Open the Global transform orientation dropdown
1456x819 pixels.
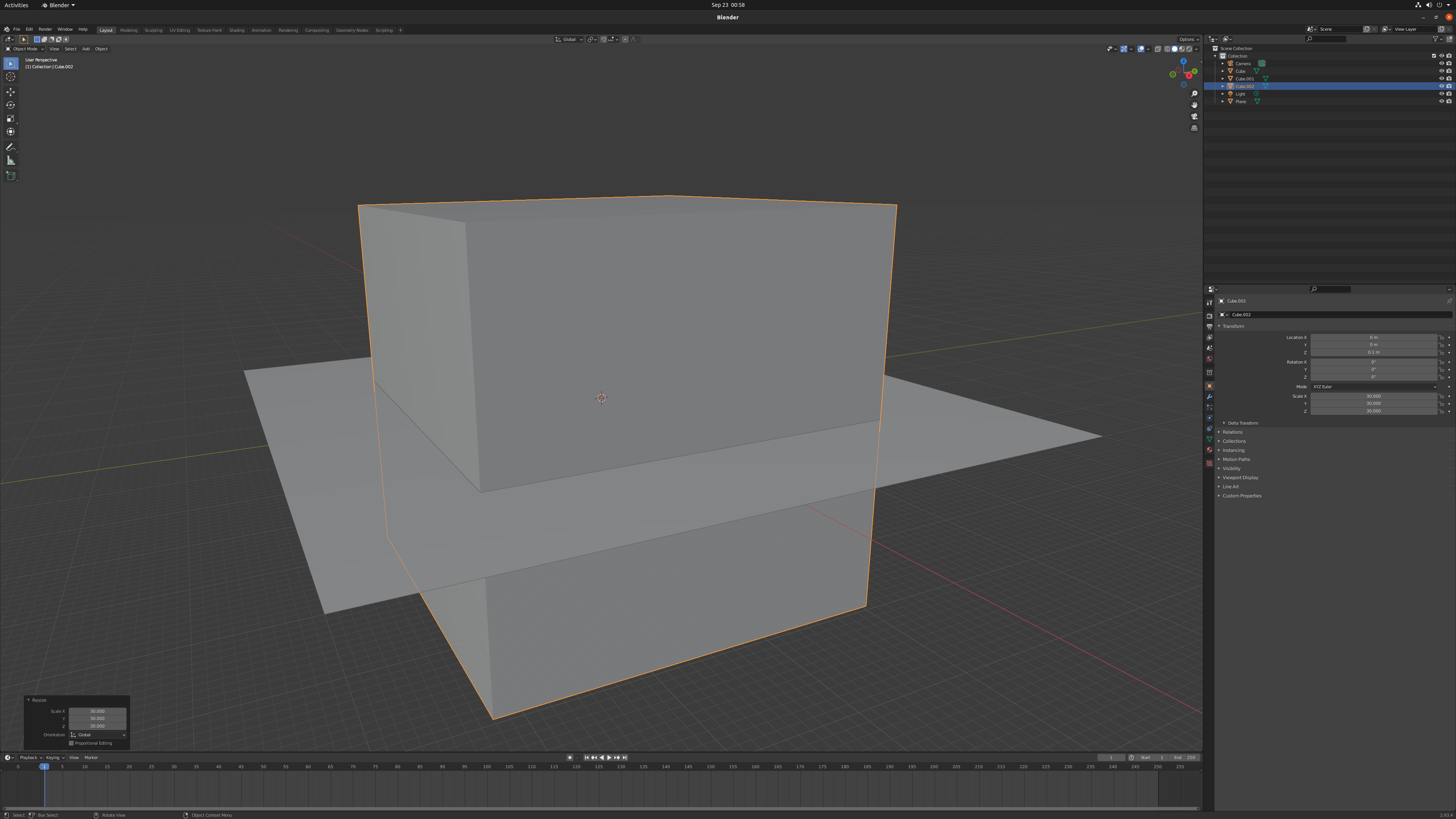tap(569, 39)
